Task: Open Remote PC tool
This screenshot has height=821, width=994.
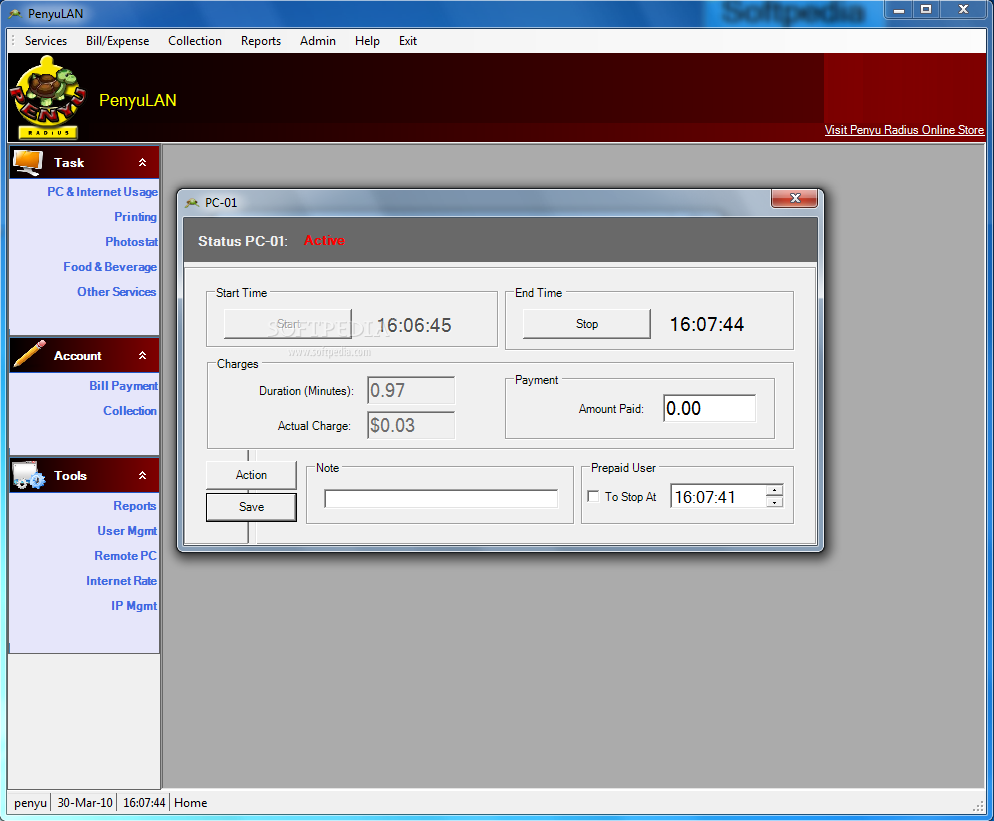Action: (x=125, y=556)
